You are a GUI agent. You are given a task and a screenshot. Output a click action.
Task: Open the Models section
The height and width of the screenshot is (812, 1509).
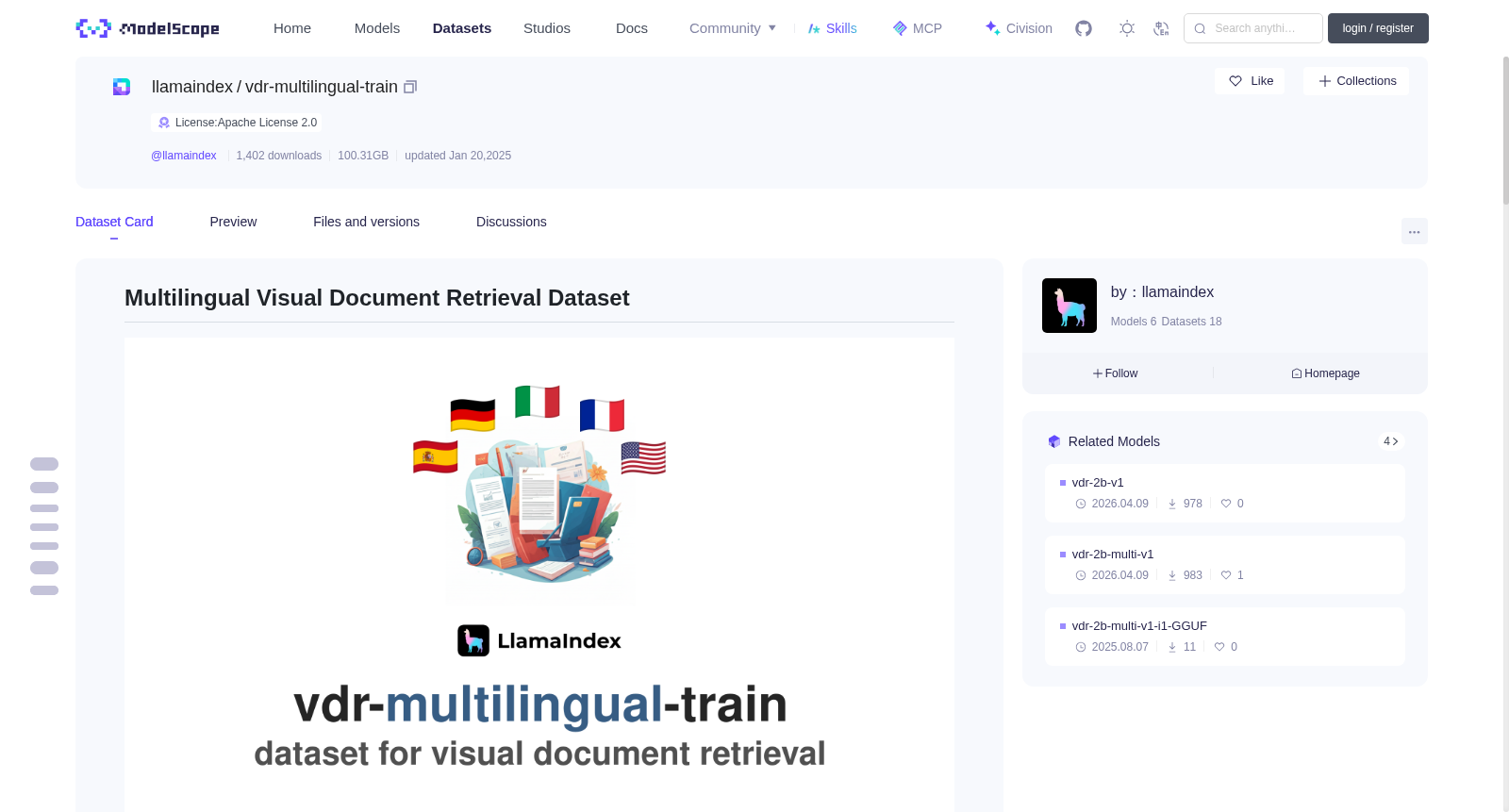(377, 28)
